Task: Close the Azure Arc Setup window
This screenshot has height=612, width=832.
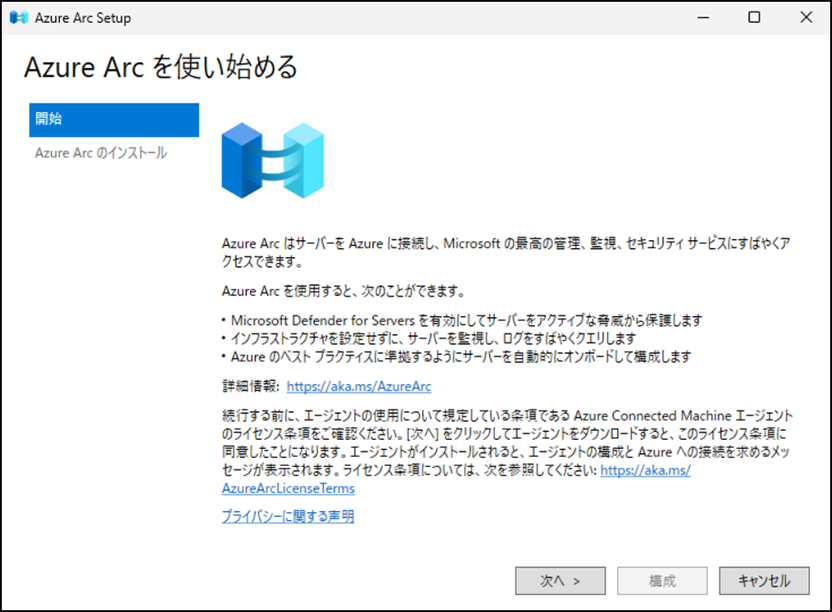Action: [806, 18]
